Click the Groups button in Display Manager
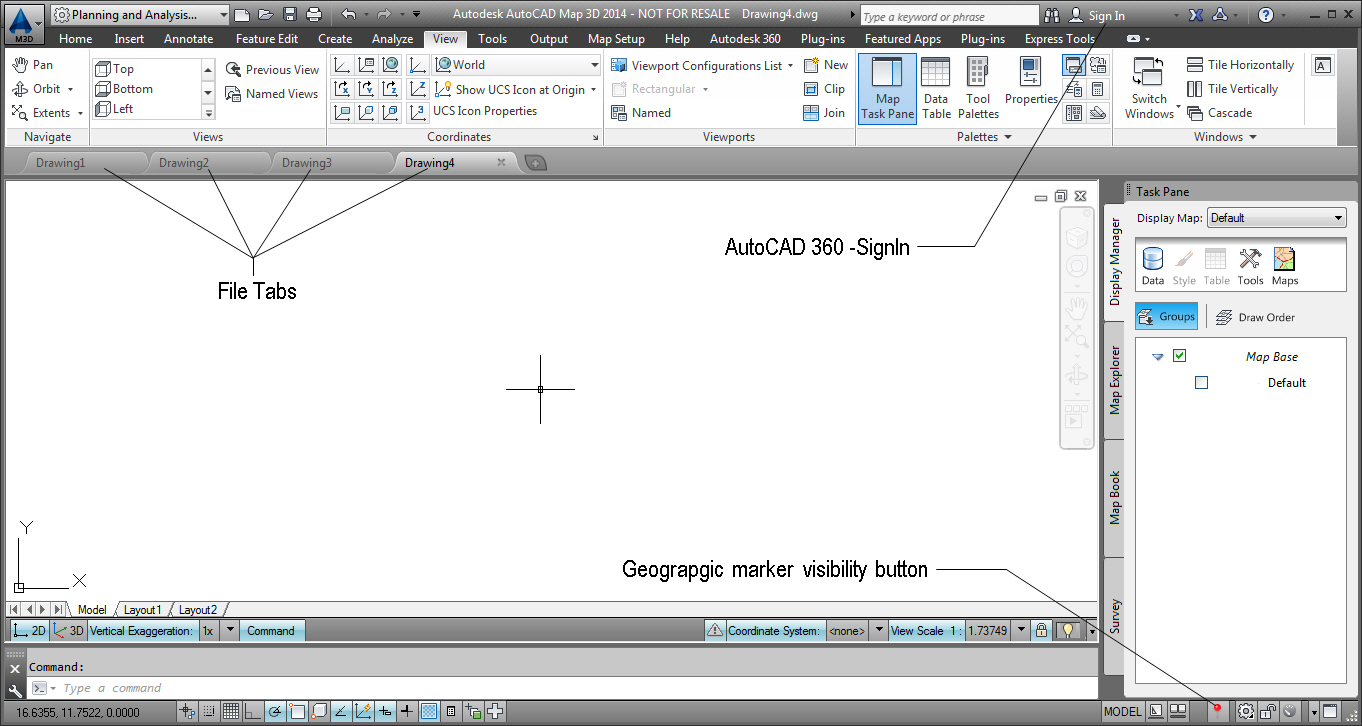Viewport: 1362px width, 726px height. tap(1167, 317)
